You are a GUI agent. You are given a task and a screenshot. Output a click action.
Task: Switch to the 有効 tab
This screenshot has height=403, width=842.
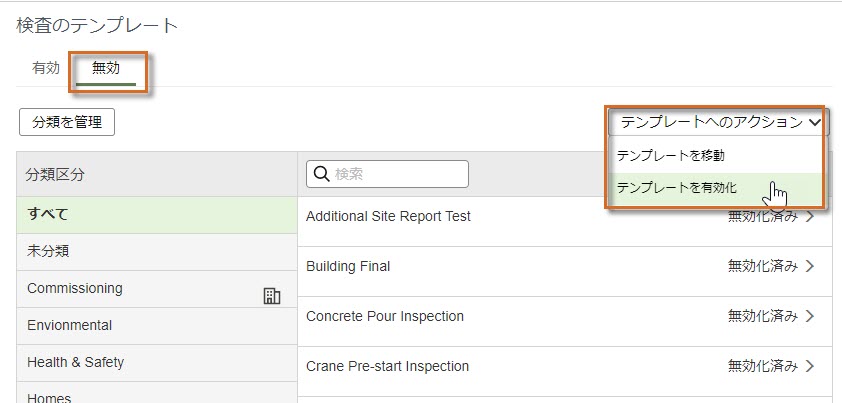(46, 68)
